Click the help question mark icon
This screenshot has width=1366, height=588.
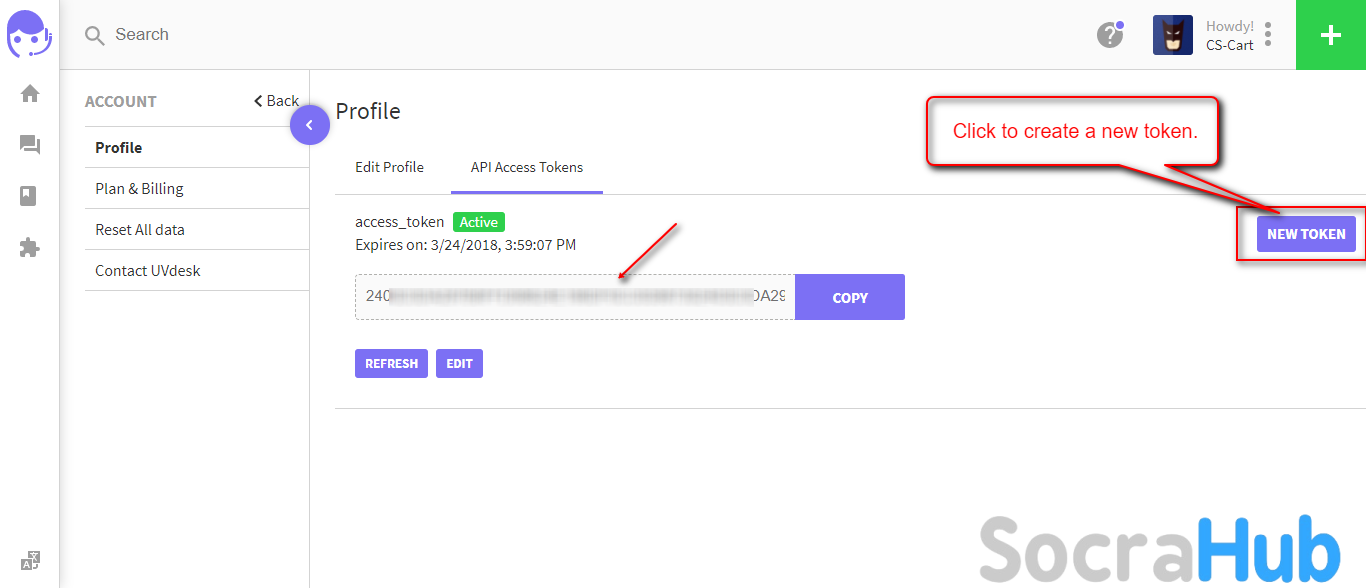[1109, 35]
